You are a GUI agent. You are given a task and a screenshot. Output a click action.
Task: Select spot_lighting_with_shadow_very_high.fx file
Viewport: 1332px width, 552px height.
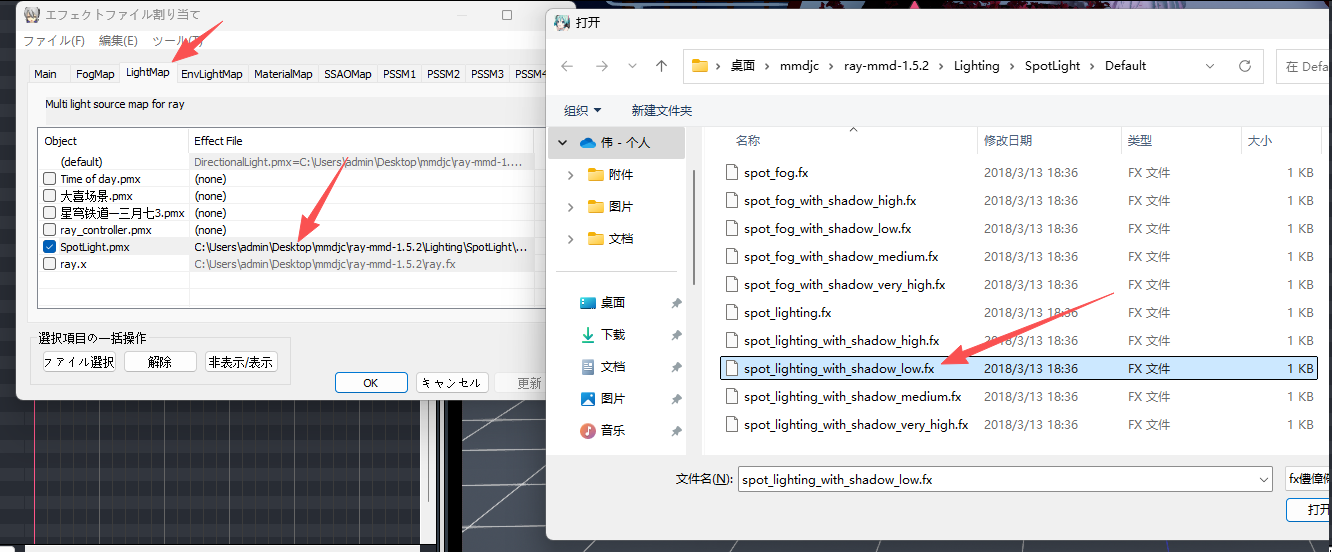pos(856,425)
